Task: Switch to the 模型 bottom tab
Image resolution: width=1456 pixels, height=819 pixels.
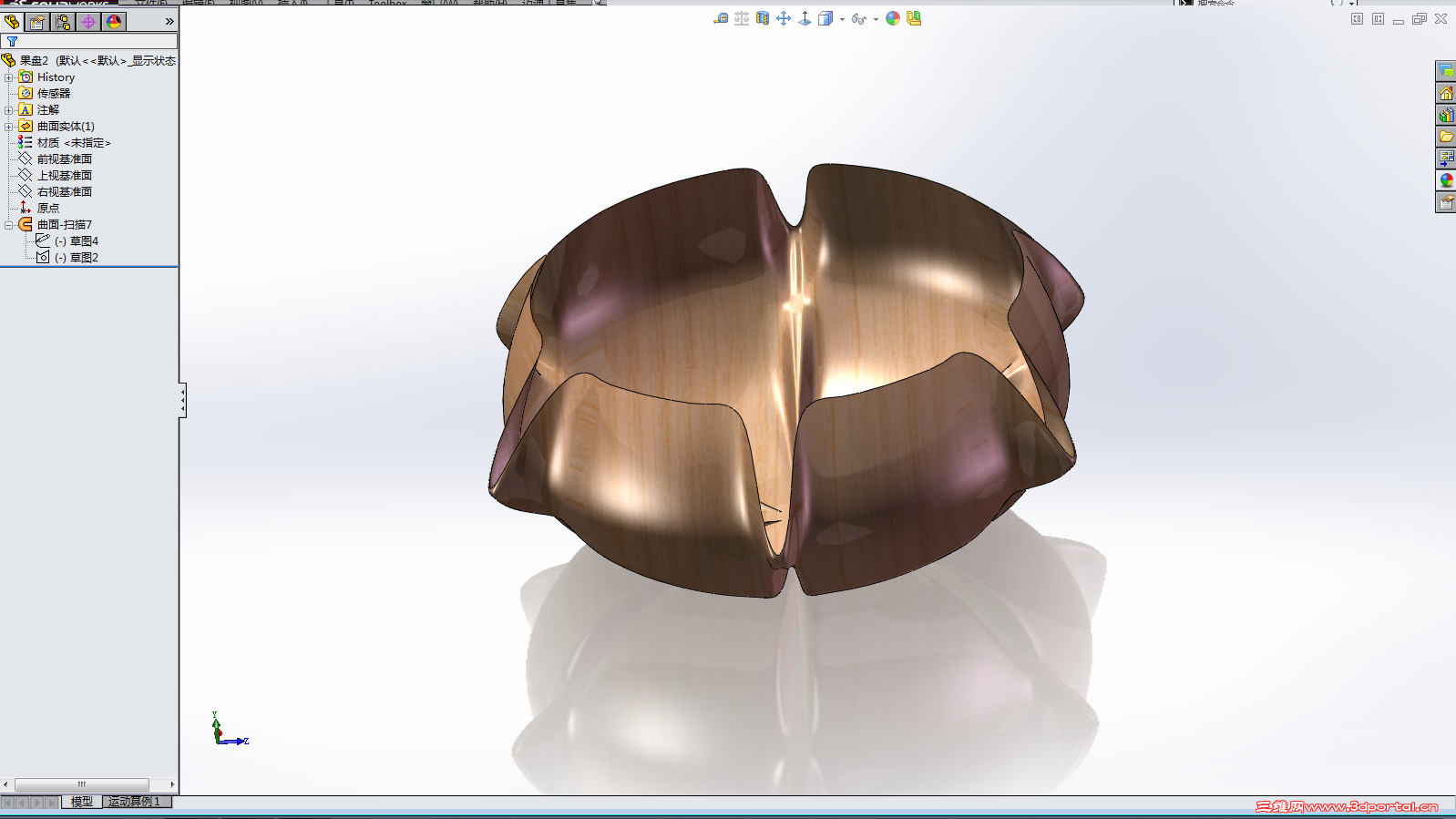Action: 82,802
